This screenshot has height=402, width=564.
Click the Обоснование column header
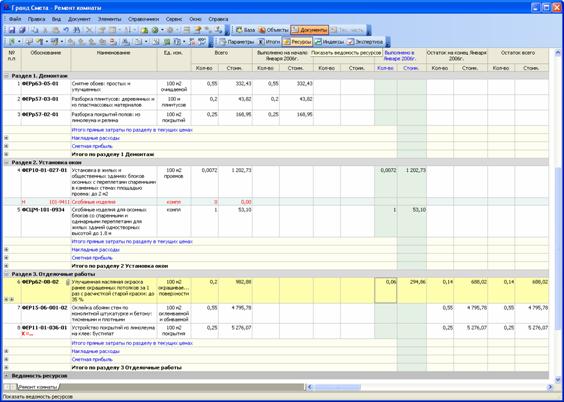coord(46,59)
